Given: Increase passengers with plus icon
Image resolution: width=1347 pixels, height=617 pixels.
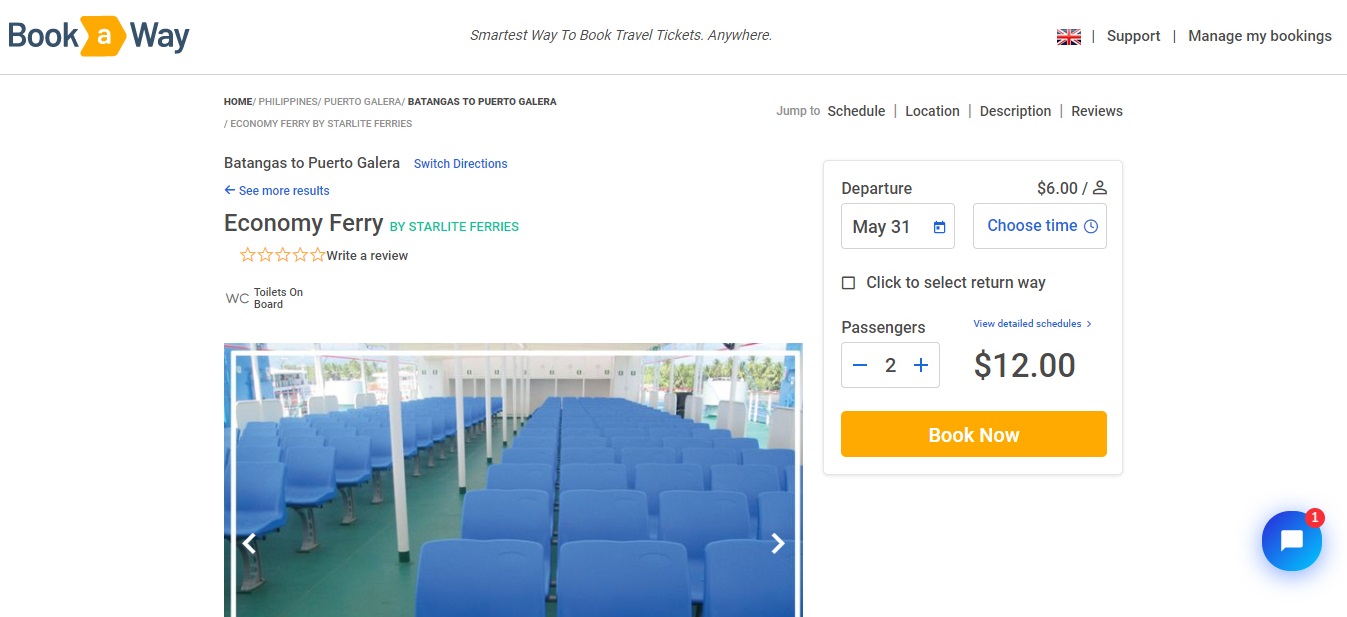Looking at the screenshot, I should [921, 365].
